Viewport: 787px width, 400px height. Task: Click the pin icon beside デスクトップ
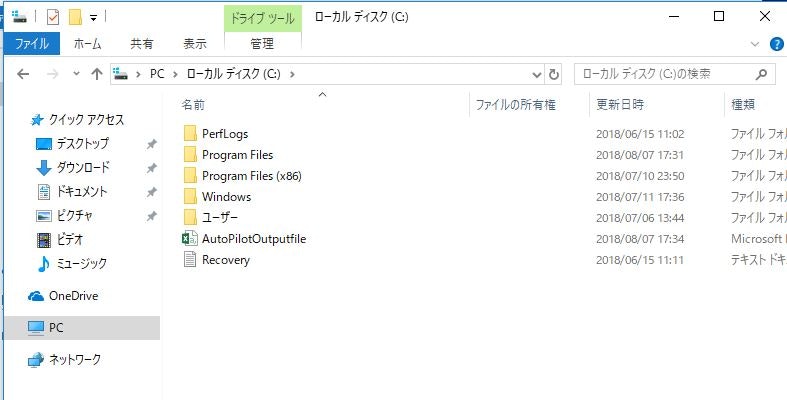pyautogui.click(x=151, y=144)
